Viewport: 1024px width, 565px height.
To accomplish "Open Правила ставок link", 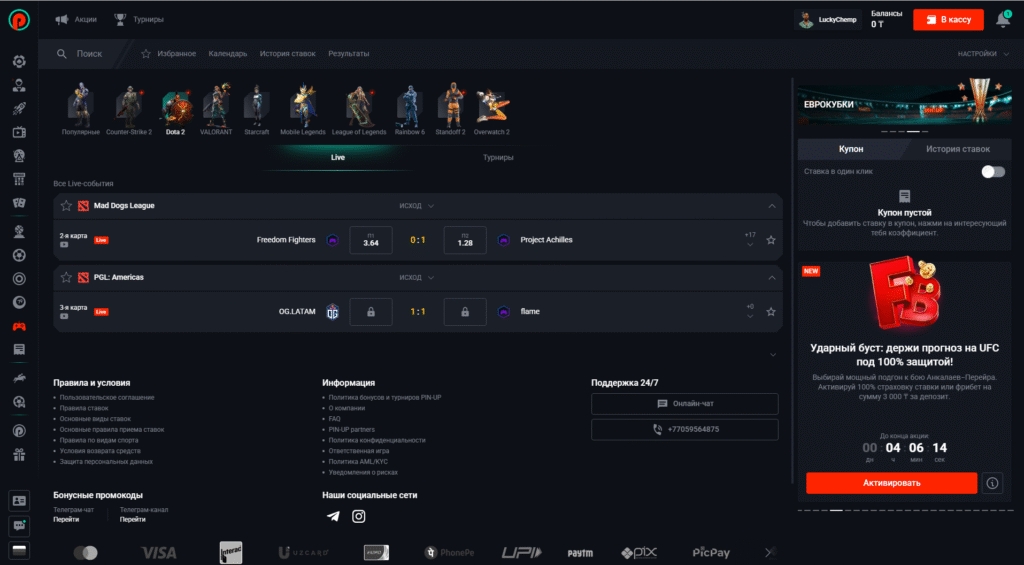I will point(84,408).
